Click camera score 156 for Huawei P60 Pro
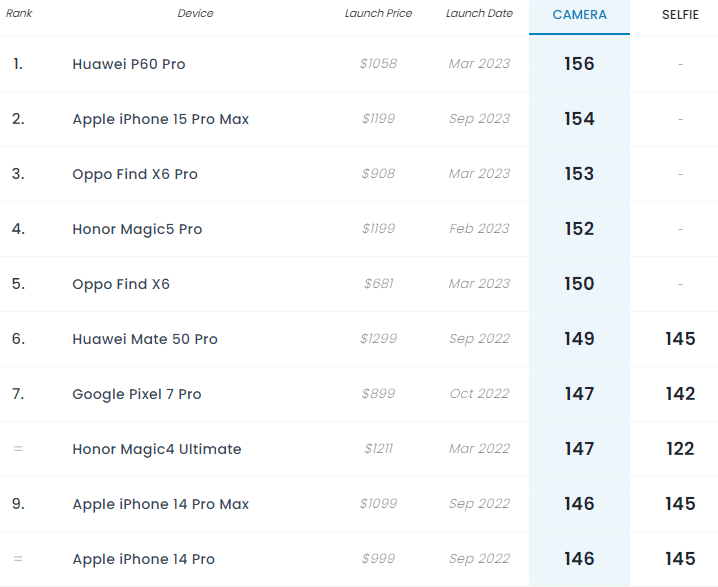Viewport: 718px width, 587px height. pos(579,64)
